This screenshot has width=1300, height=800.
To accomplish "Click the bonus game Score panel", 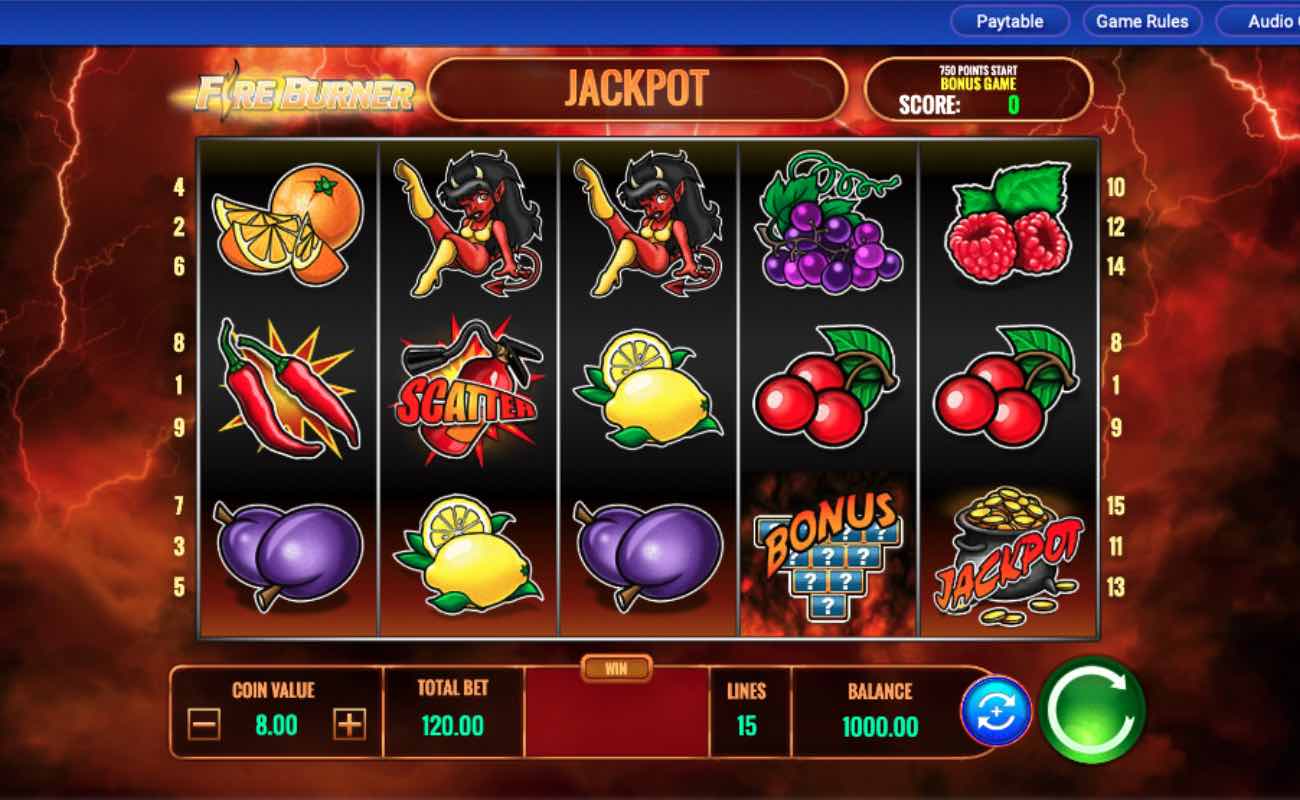I will [978, 89].
